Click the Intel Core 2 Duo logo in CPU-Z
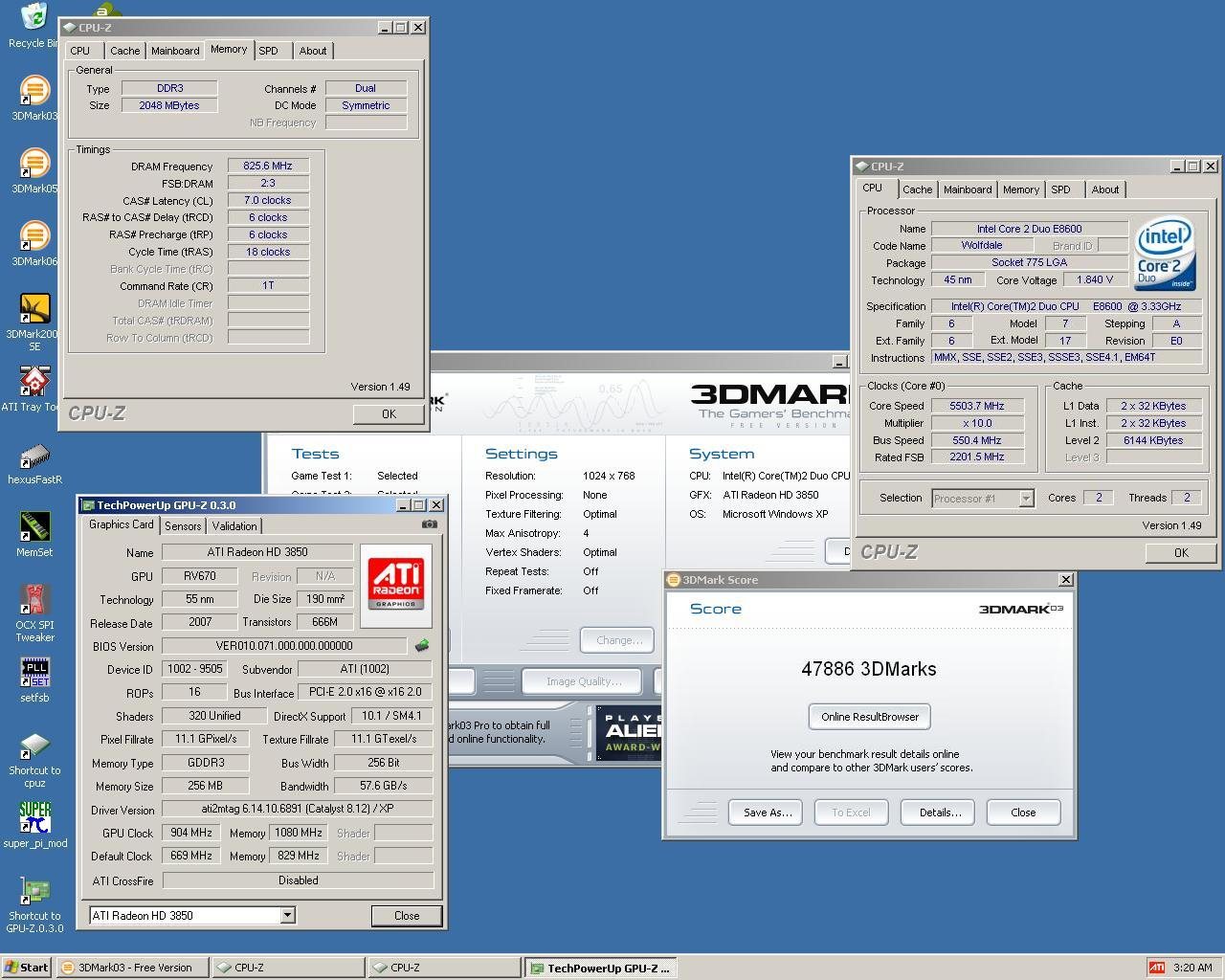1225x980 pixels. (1165, 255)
